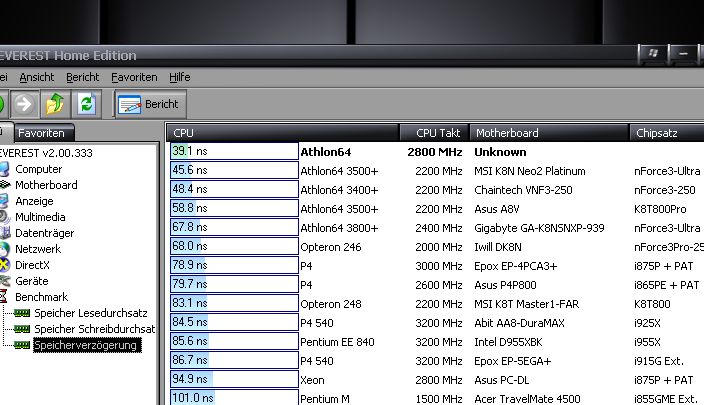The height and width of the screenshot is (405, 704).
Task: Select the 39.1 ns Athlon64 result bar
Action: 234,151
